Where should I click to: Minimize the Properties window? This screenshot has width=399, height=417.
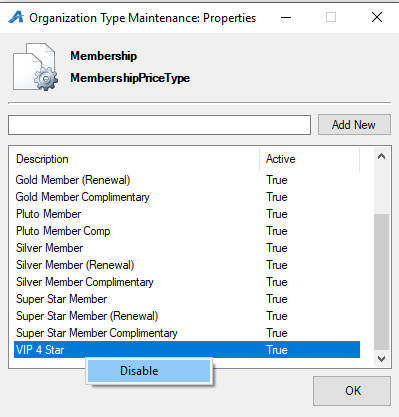[286, 17]
